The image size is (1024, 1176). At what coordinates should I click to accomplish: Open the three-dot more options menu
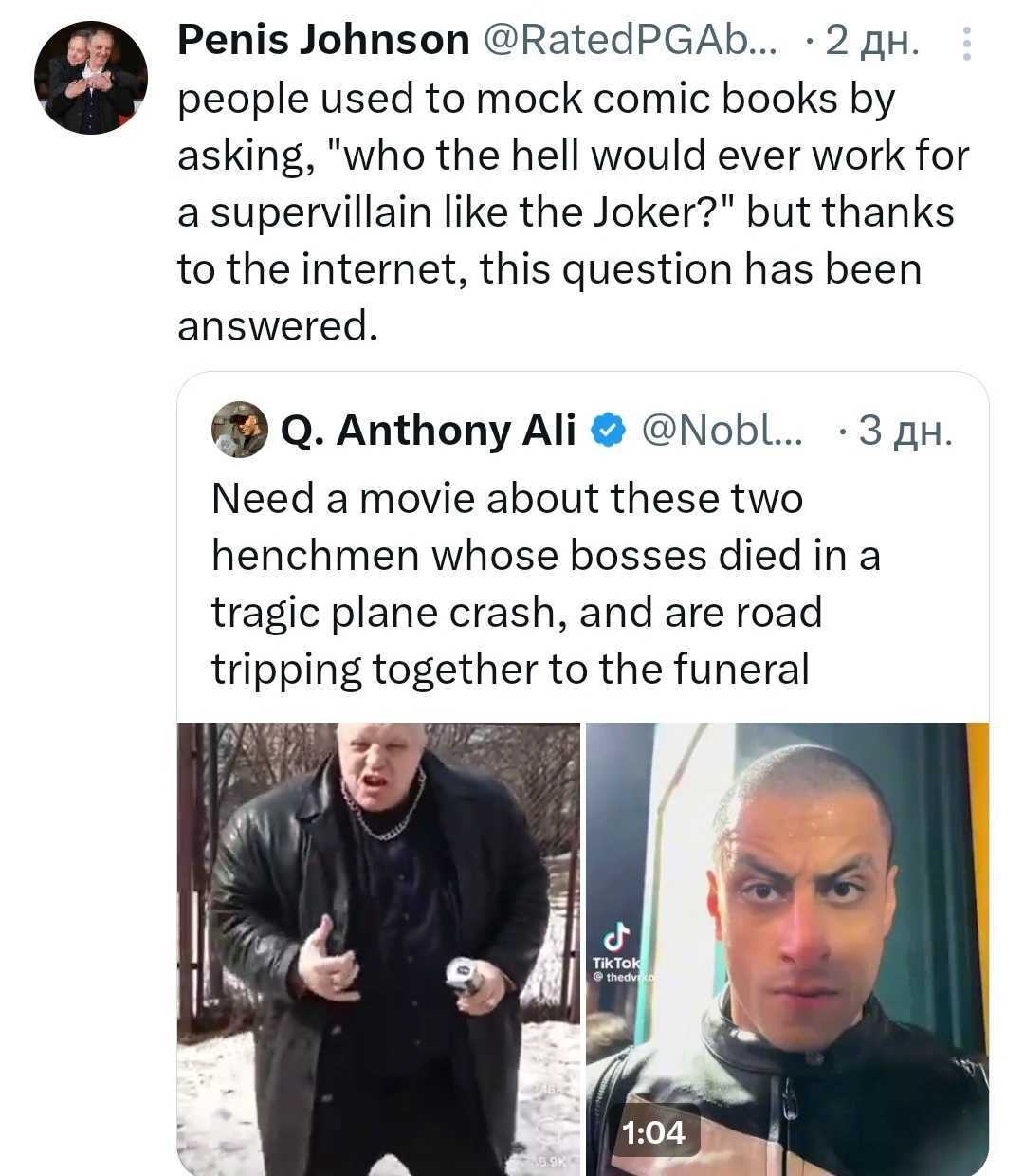click(x=966, y=44)
